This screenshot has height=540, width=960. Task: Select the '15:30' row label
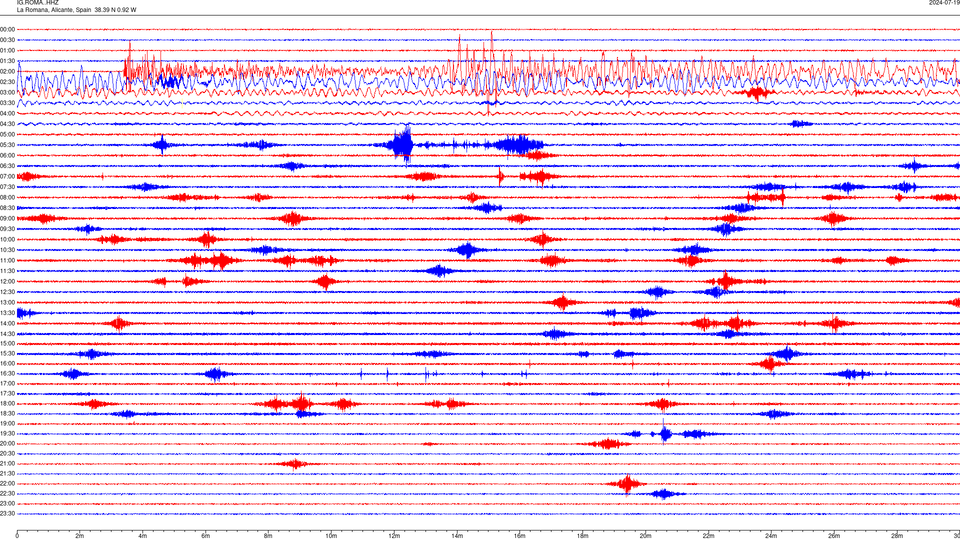7,354
